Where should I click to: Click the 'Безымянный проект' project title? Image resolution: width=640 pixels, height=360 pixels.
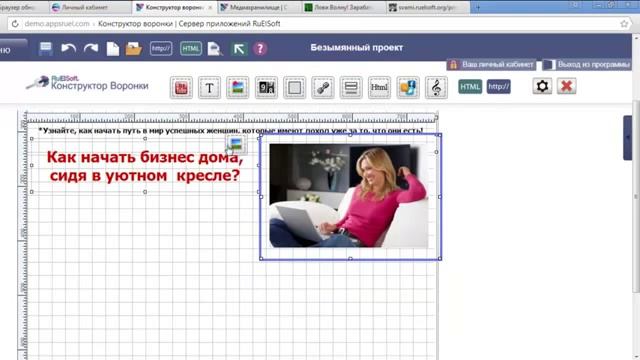click(x=356, y=47)
